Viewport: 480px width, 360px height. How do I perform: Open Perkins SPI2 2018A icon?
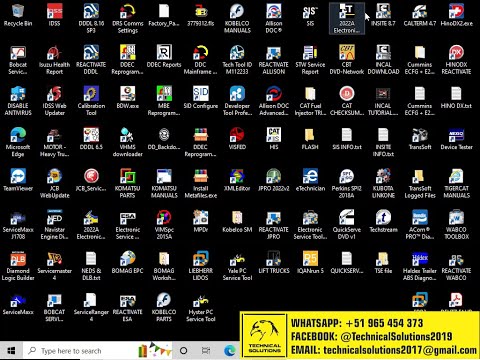pos(347,184)
